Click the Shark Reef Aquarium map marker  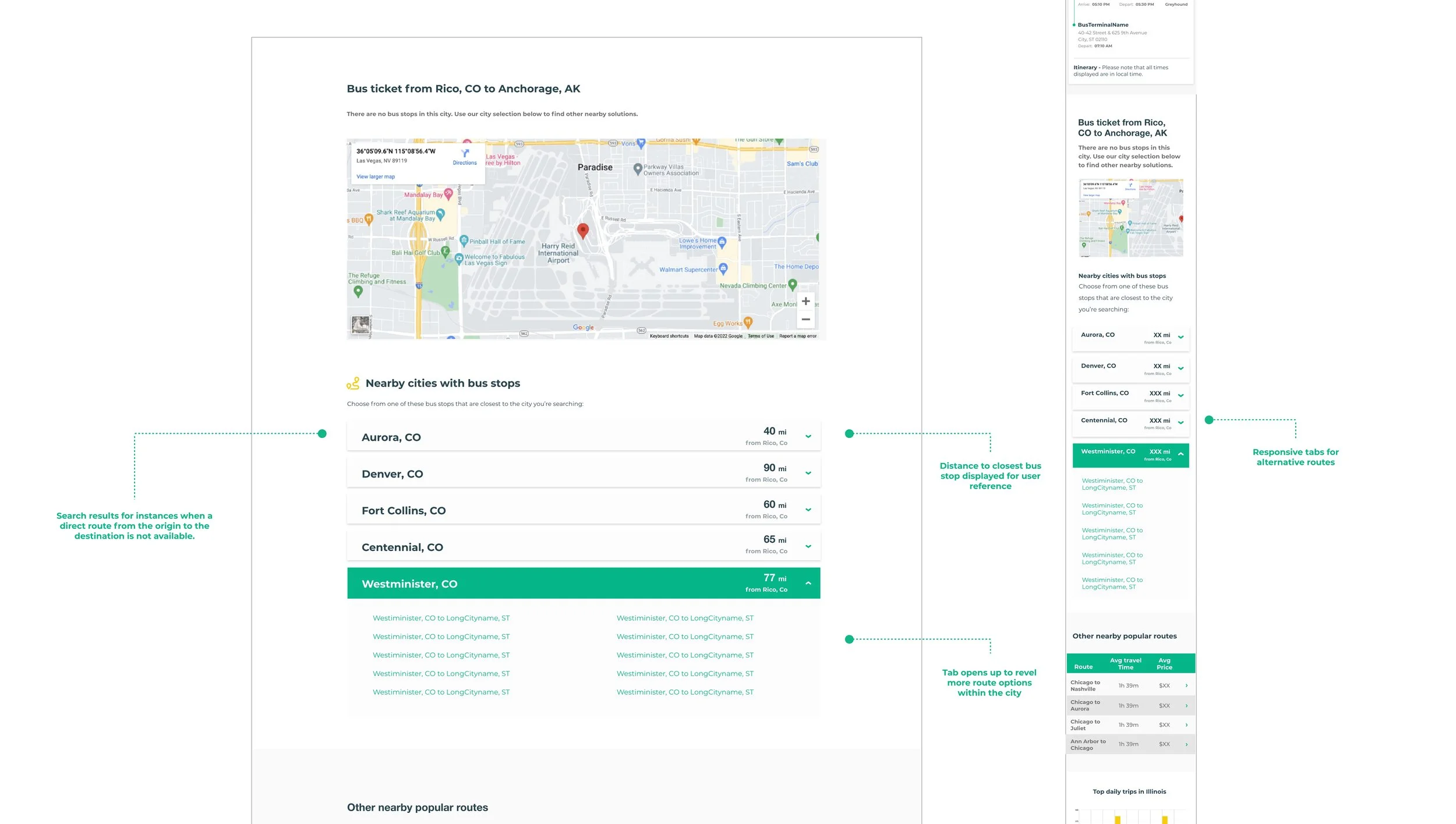[x=440, y=214]
